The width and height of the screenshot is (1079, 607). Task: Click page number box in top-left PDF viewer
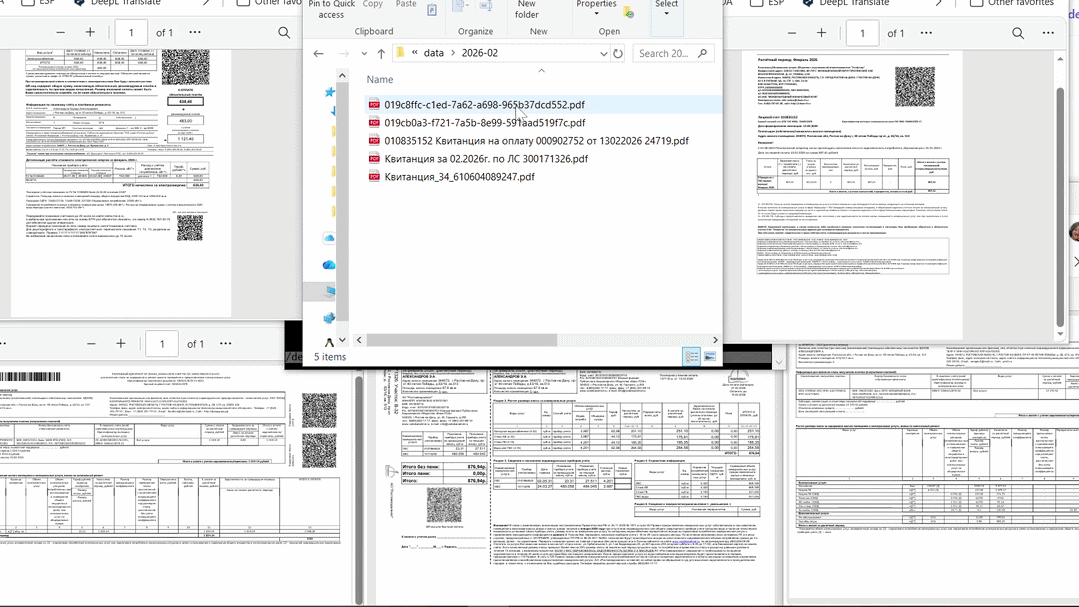131,32
